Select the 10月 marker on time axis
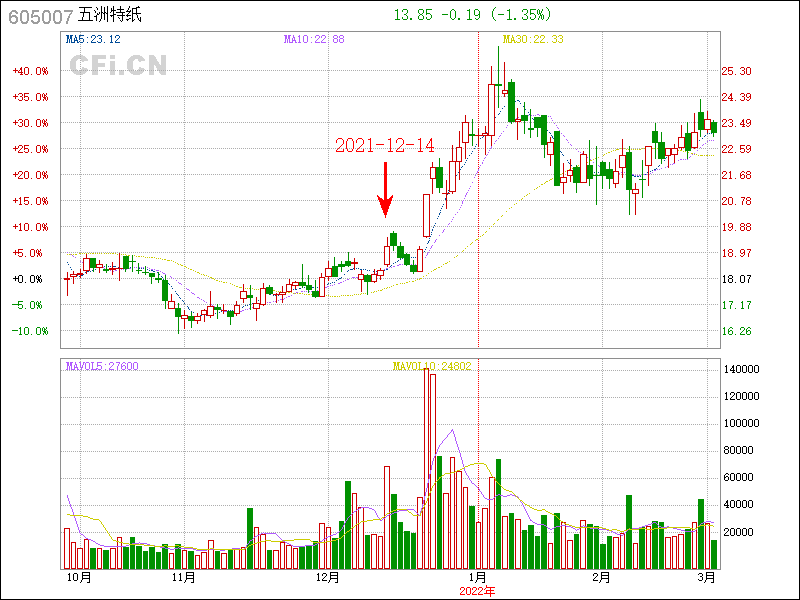This screenshot has height=600, width=800. coord(79,577)
